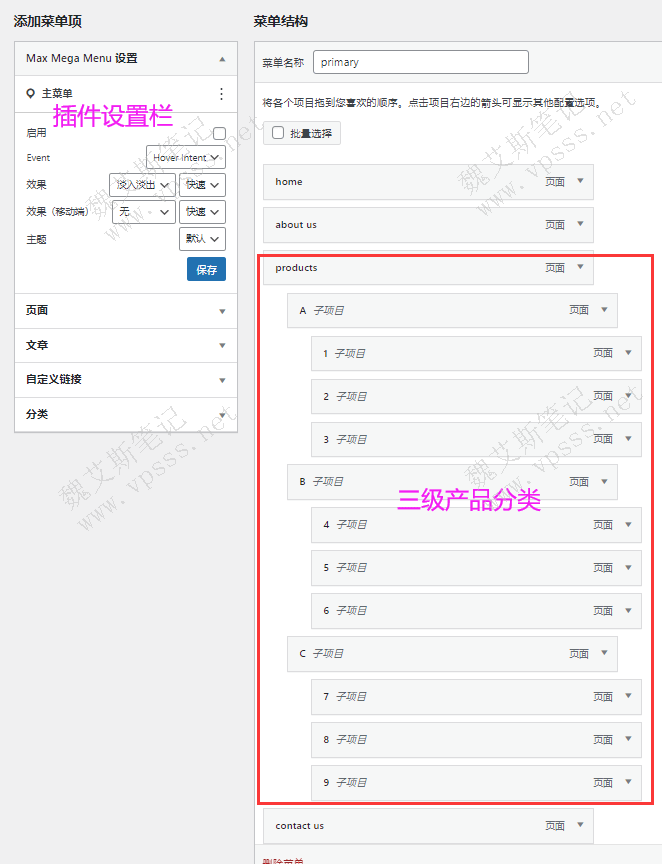
Task: Tick the 批量选择 checkbox
Action: 278,133
